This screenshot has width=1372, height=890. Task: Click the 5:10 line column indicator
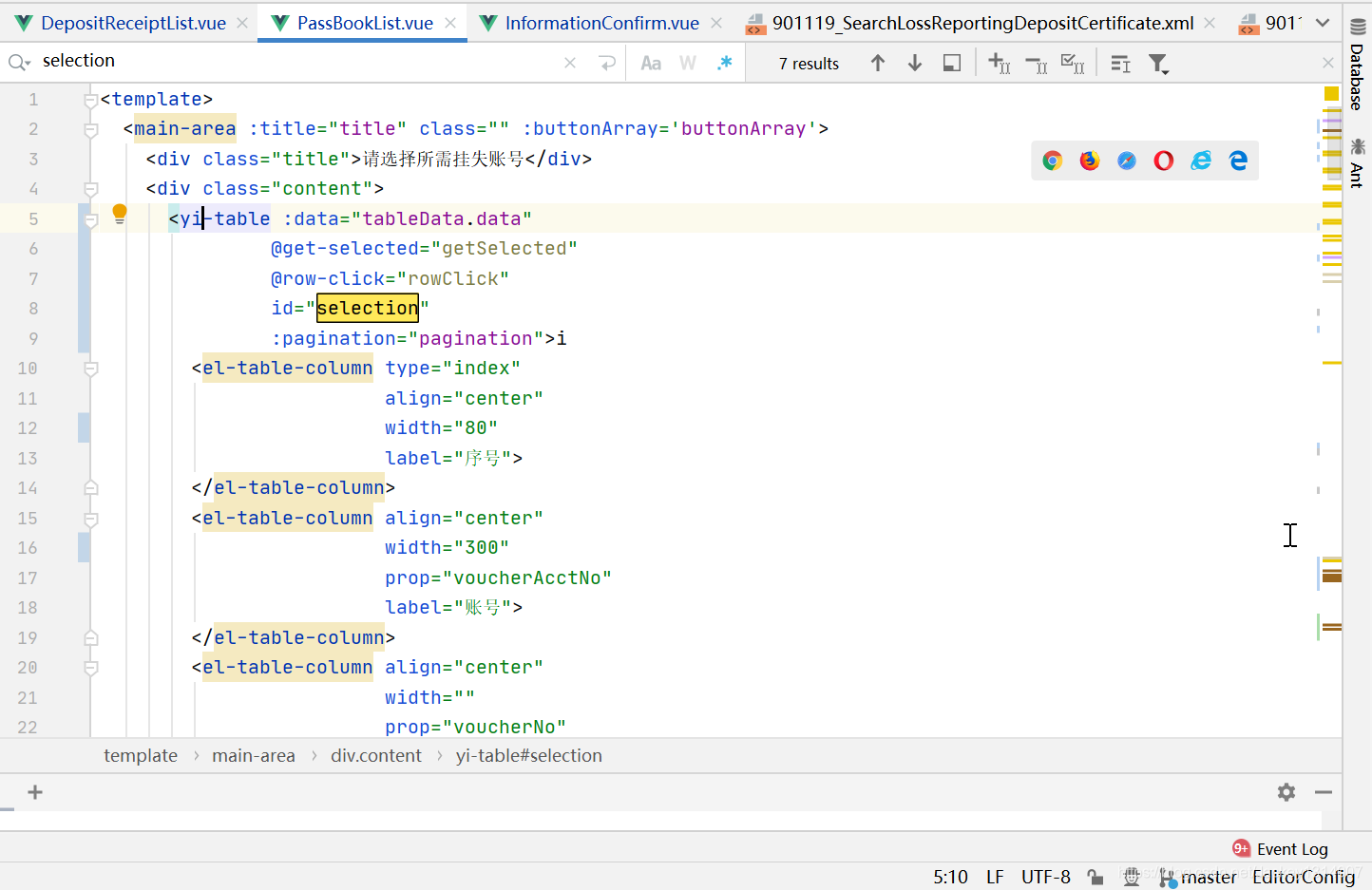(950, 877)
